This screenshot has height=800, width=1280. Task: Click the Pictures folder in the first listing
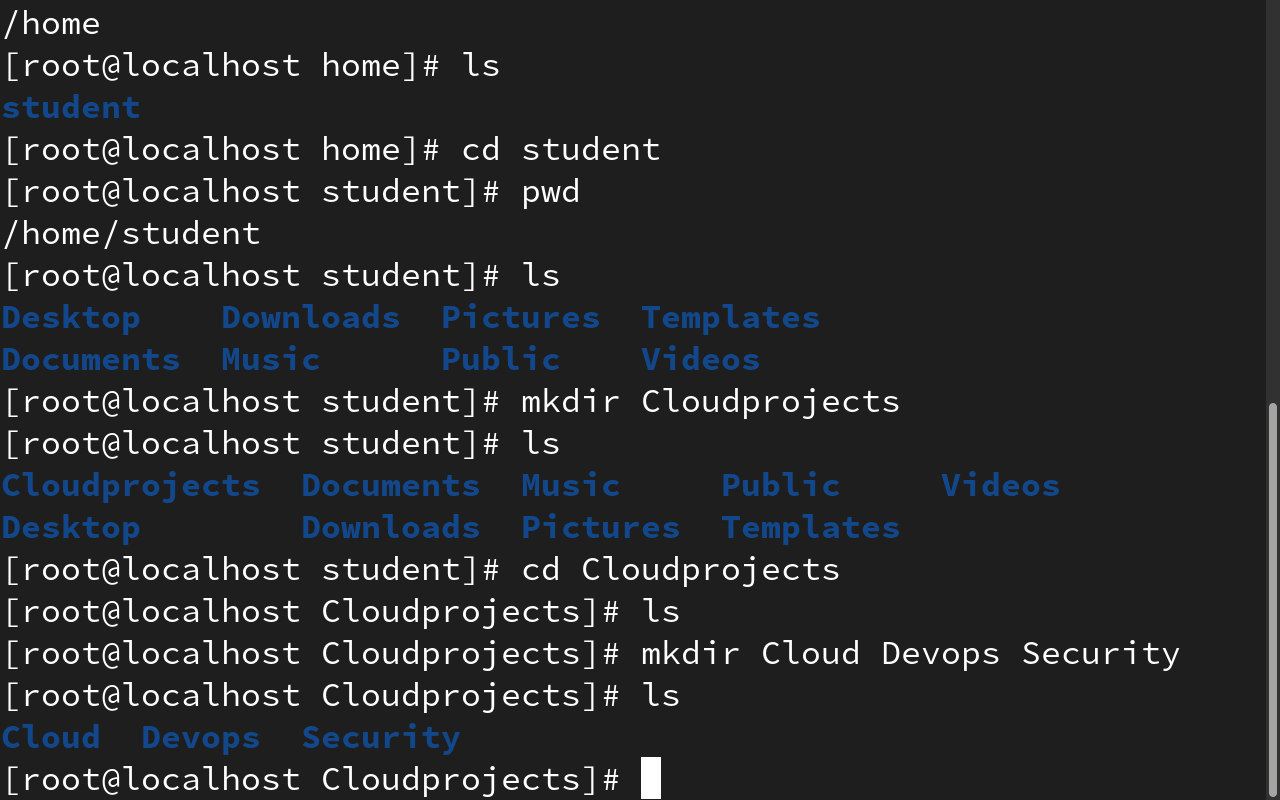pos(521,317)
